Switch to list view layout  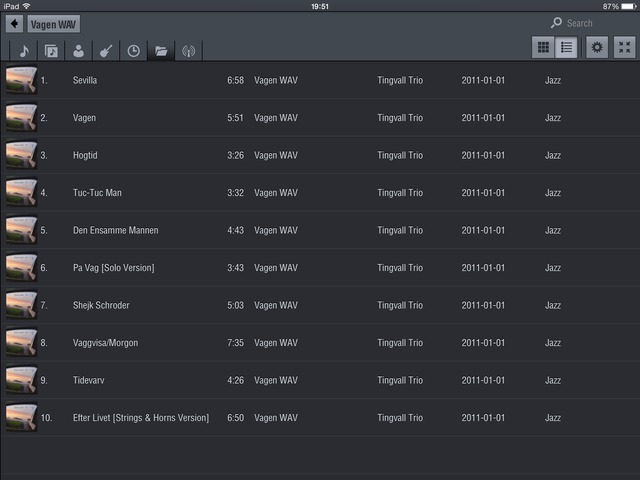566,47
